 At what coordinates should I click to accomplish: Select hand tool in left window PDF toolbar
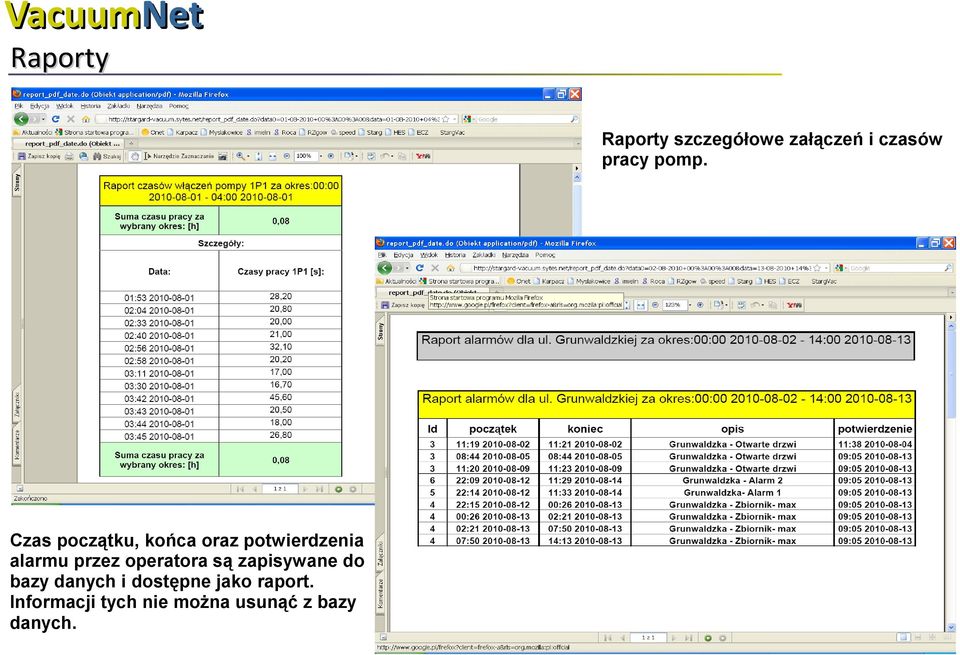(135, 156)
